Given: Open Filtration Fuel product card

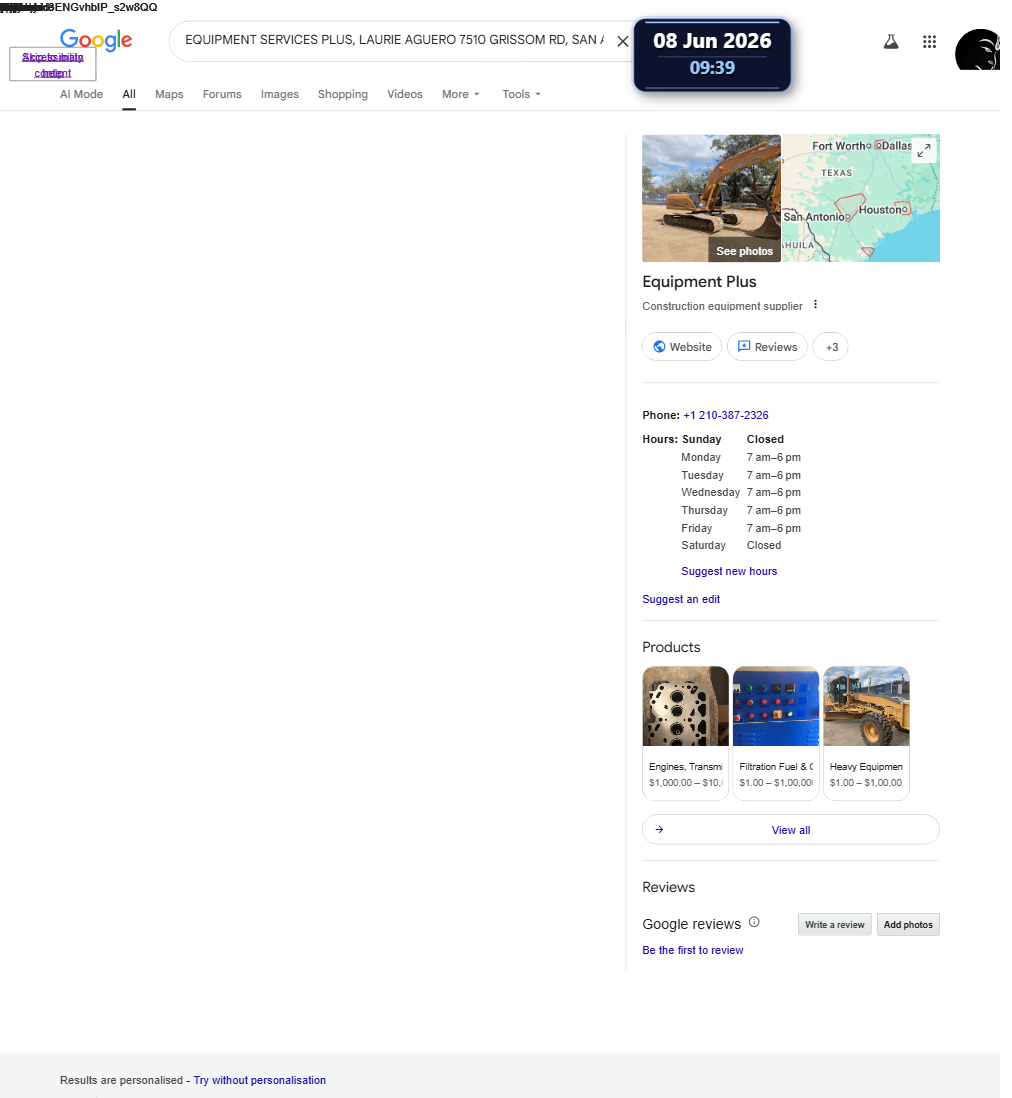Looking at the screenshot, I should point(775,732).
